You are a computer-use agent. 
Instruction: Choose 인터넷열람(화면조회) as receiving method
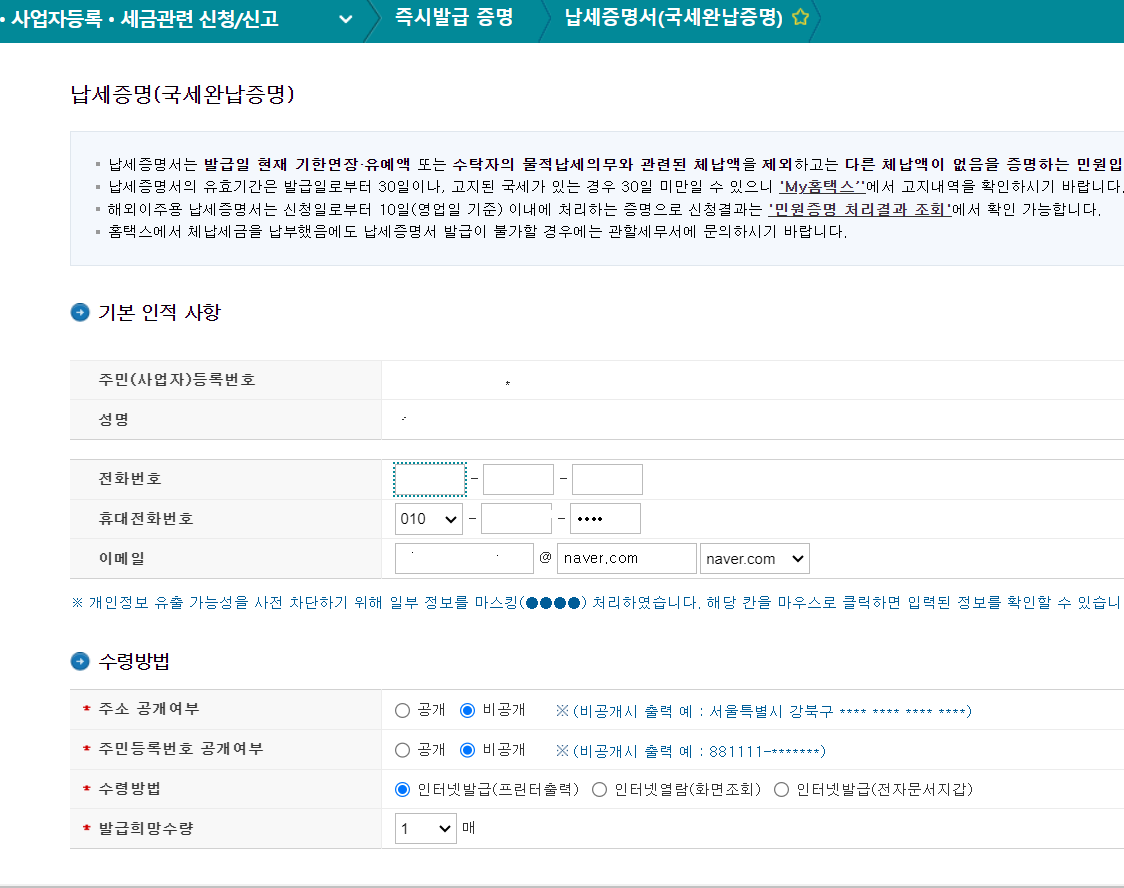click(x=597, y=789)
